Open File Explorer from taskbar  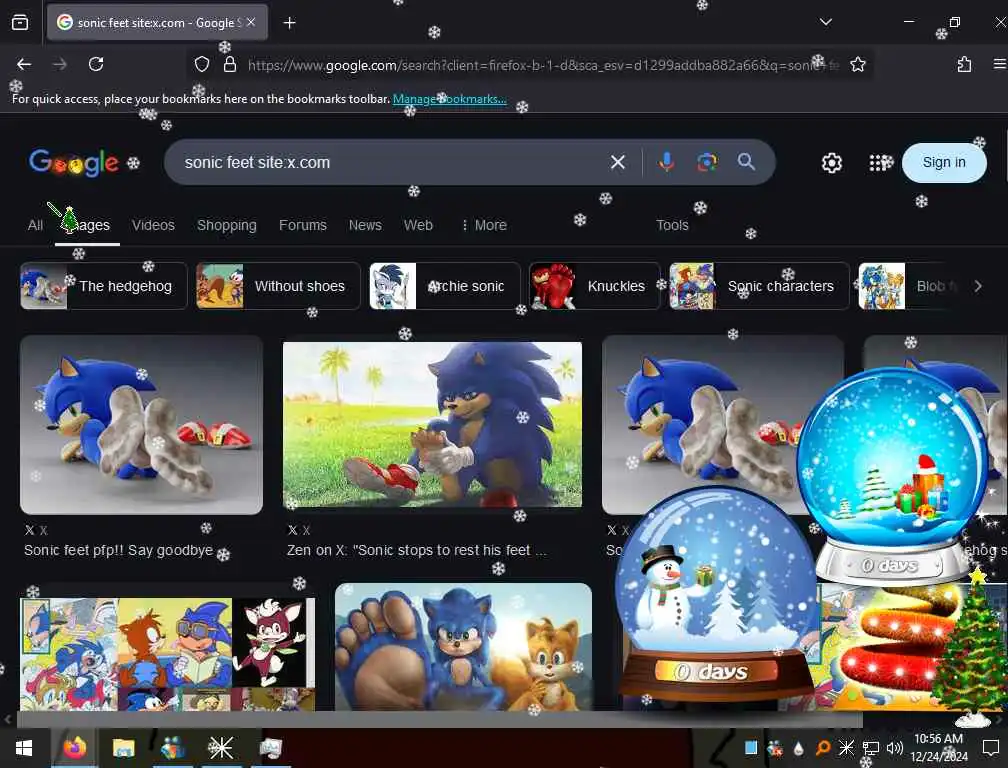(x=123, y=748)
